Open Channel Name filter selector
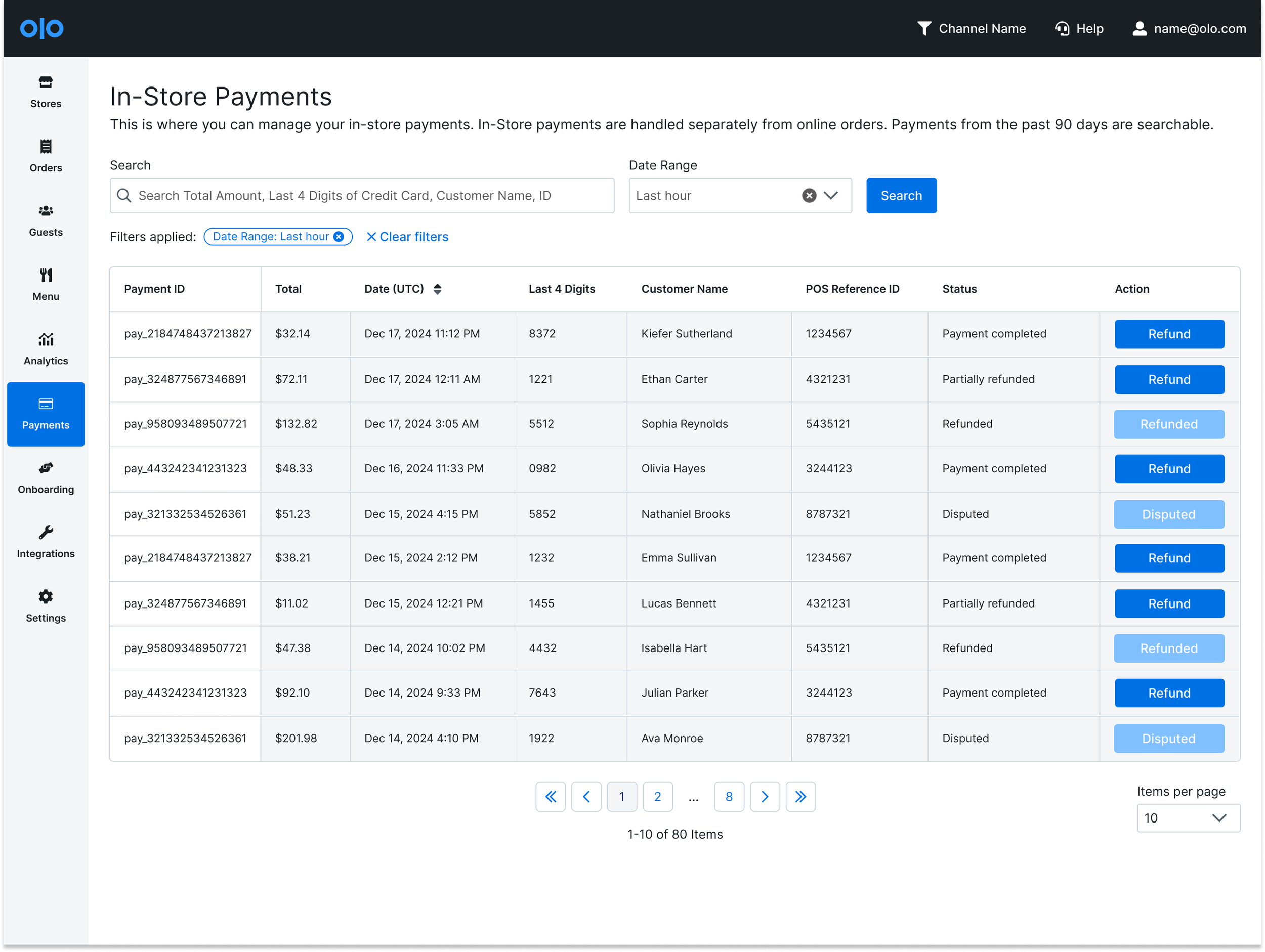 (971, 29)
